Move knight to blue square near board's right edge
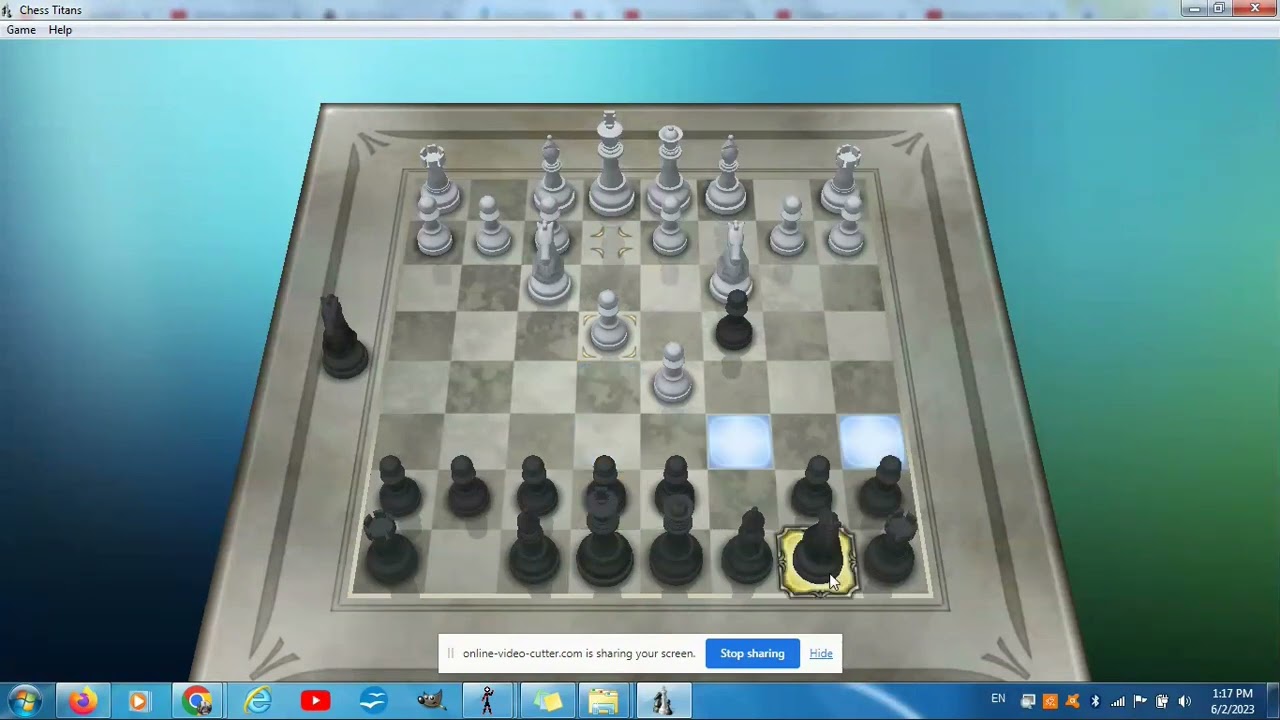This screenshot has width=1280, height=720. pyautogui.click(x=870, y=441)
